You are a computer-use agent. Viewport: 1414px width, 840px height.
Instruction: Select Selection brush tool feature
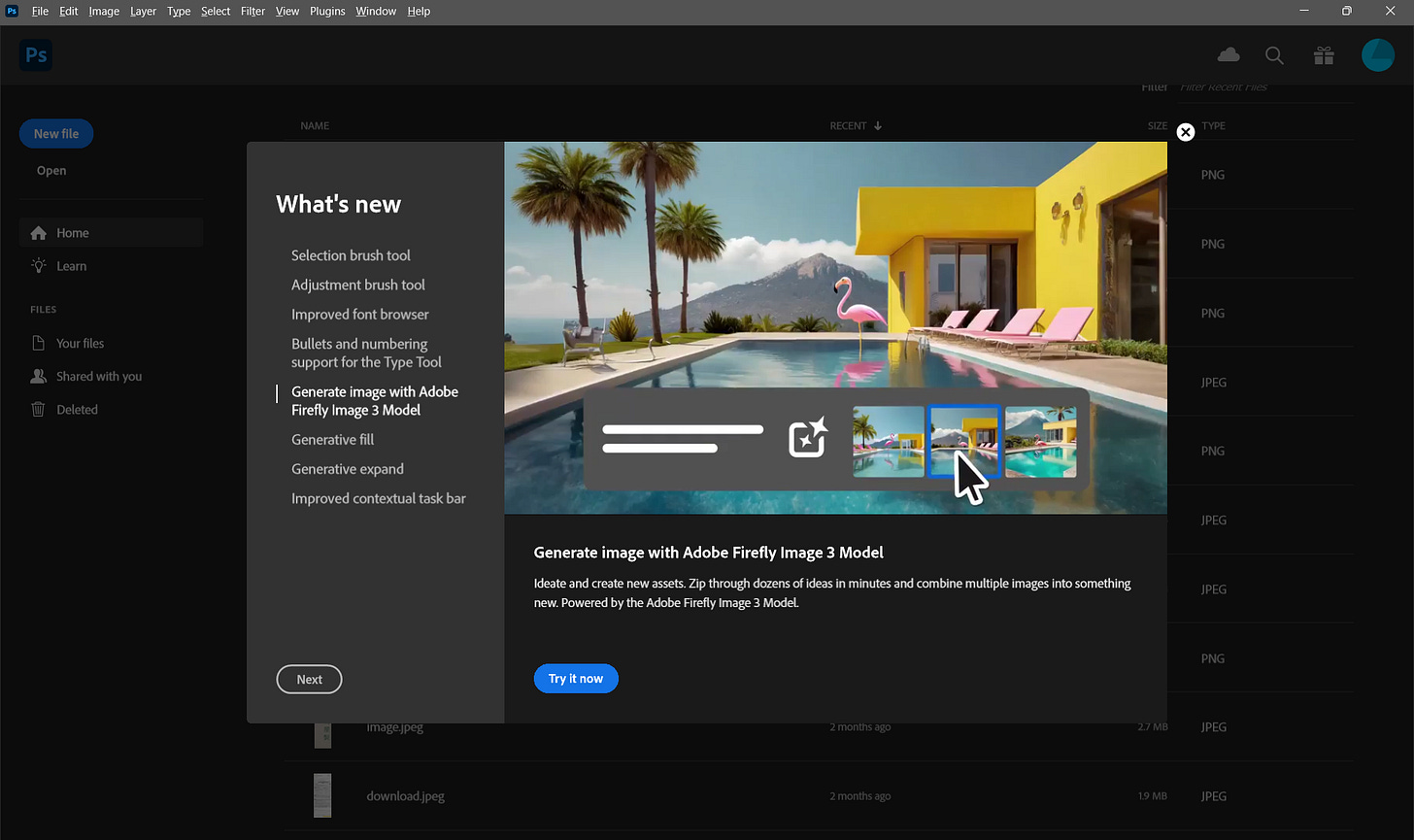pos(351,255)
